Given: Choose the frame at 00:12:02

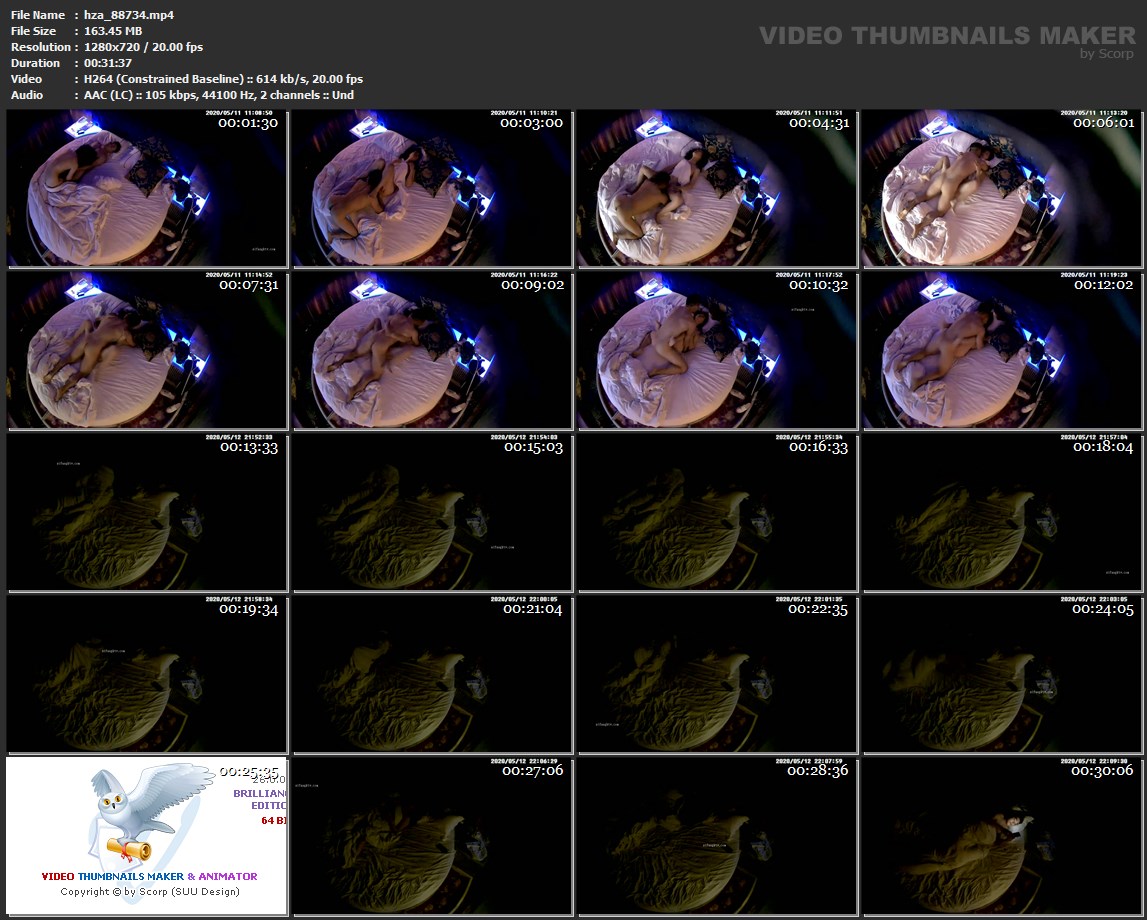Looking at the screenshot, I should (x=1003, y=350).
